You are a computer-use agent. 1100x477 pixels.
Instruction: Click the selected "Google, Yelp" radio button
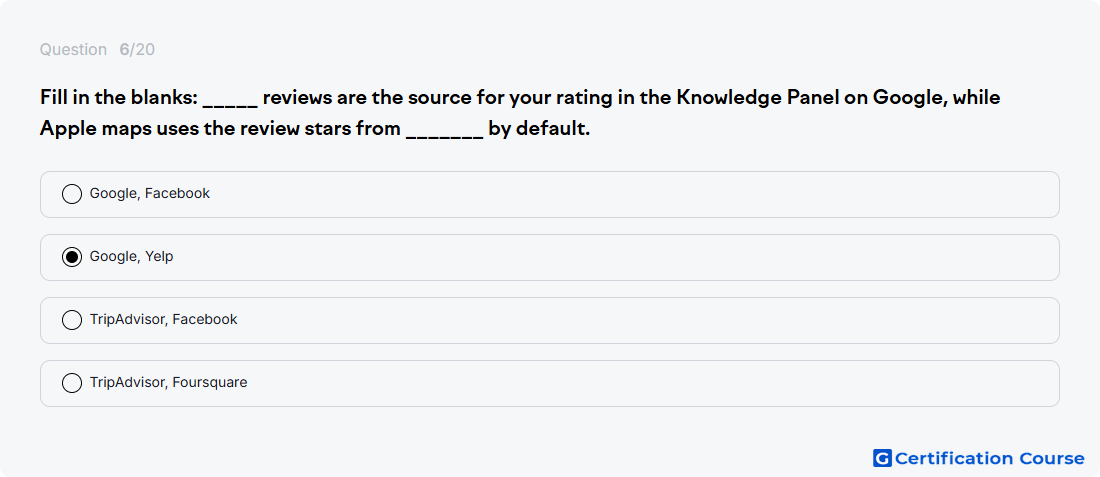(x=72, y=257)
